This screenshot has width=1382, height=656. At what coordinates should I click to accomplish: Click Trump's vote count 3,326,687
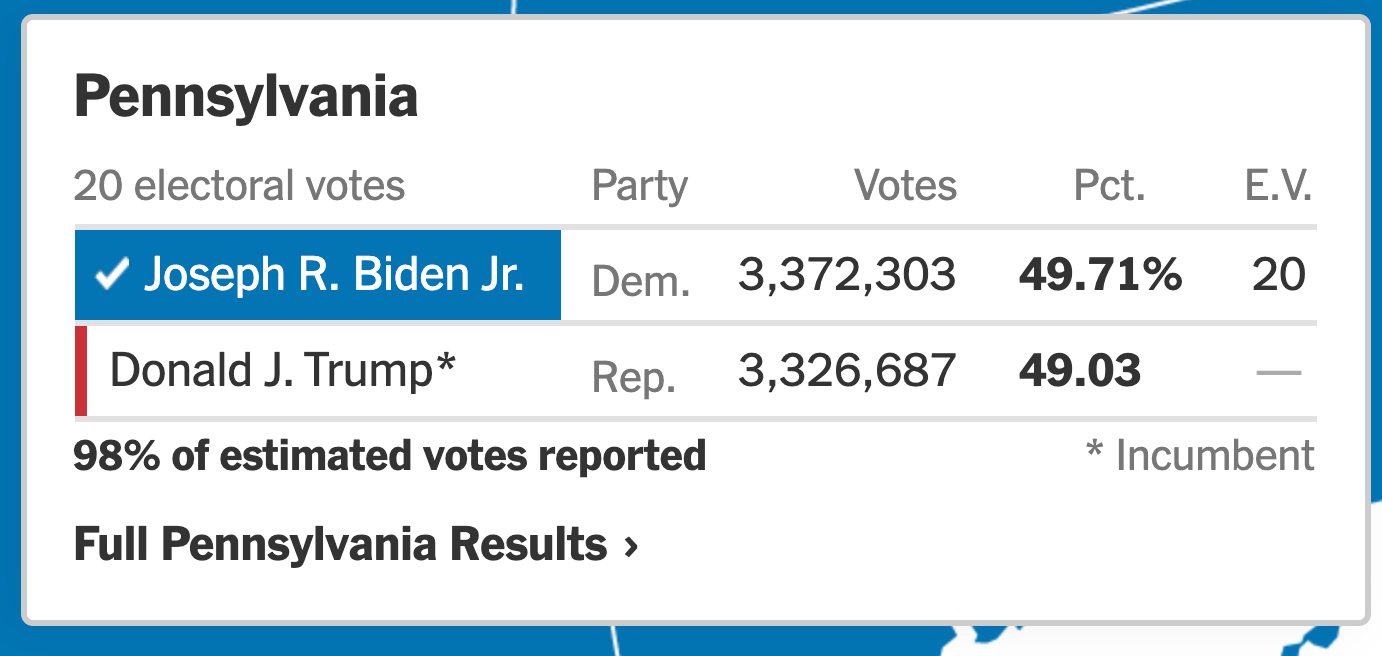(x=847, y=370)
